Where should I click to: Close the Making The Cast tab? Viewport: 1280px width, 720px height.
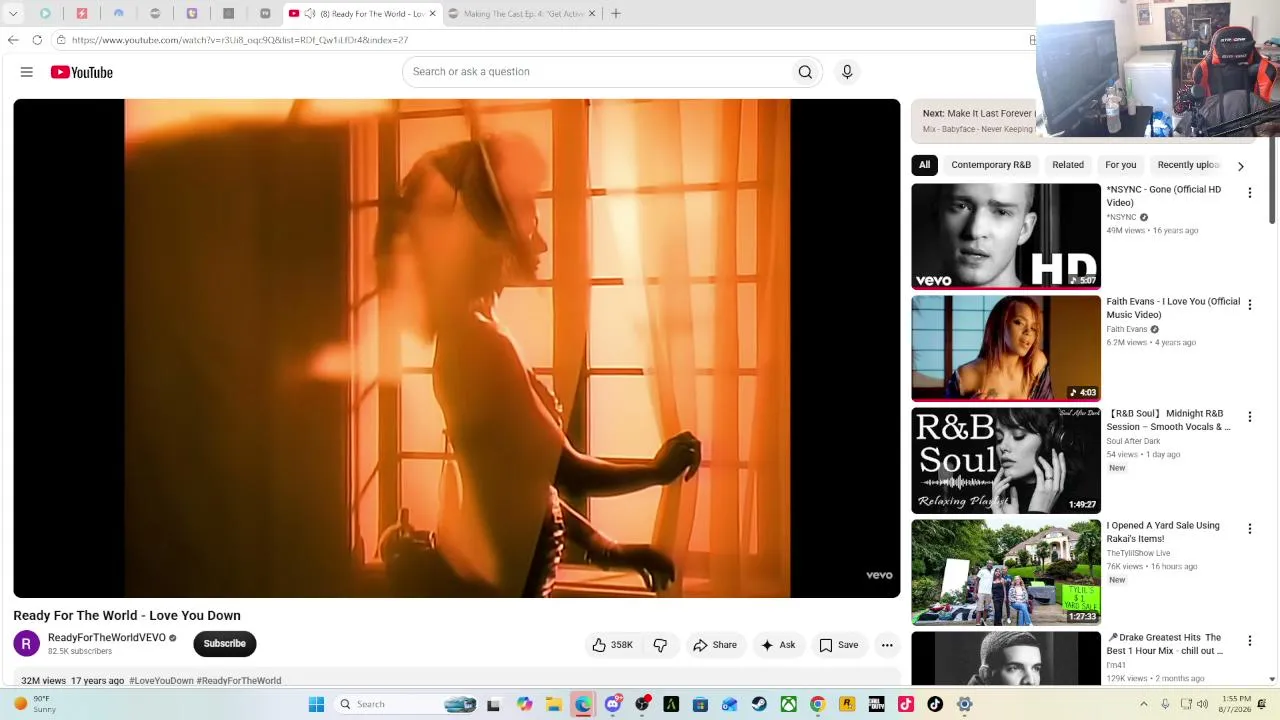pos(592,14)
